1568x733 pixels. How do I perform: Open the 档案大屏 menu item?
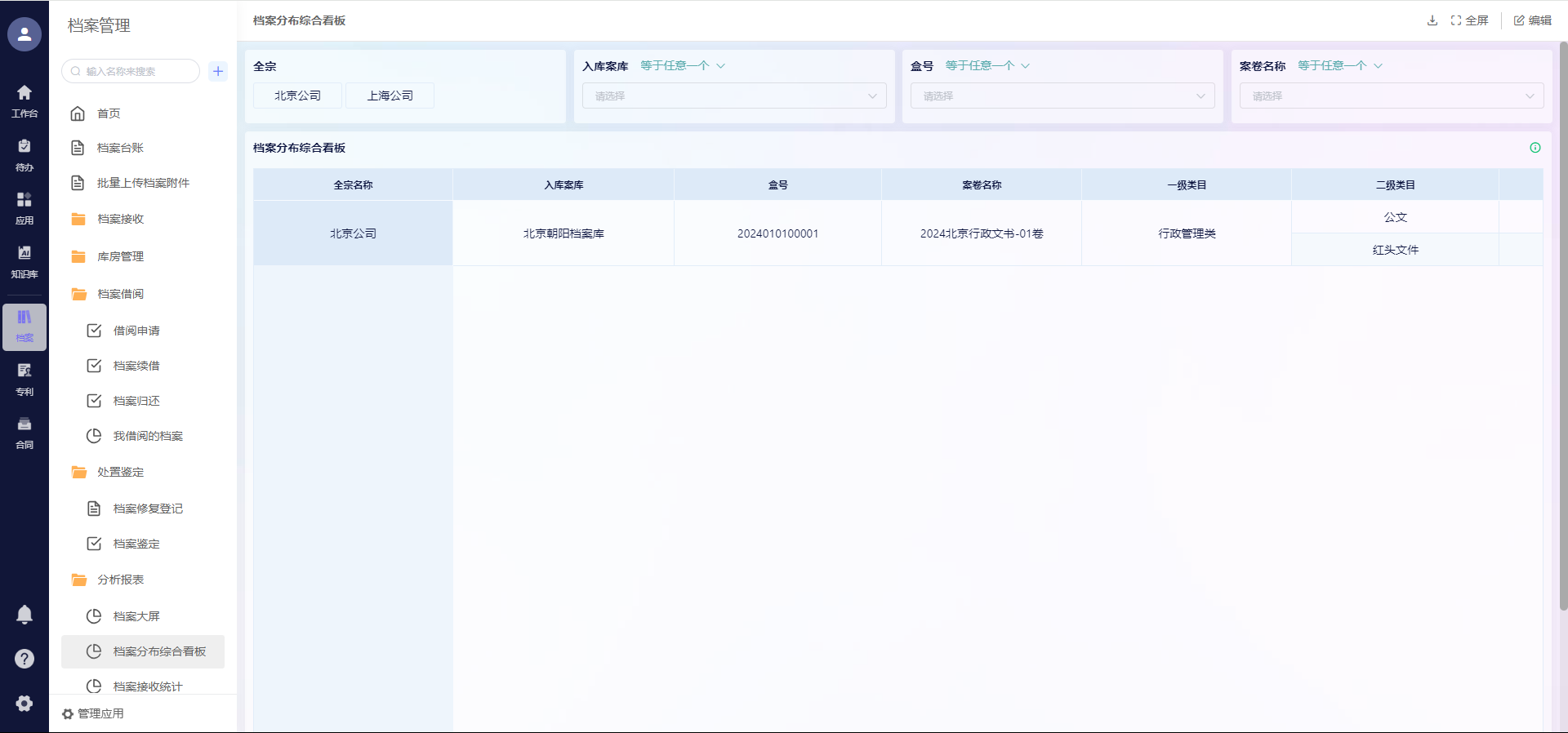pos(136,616)
